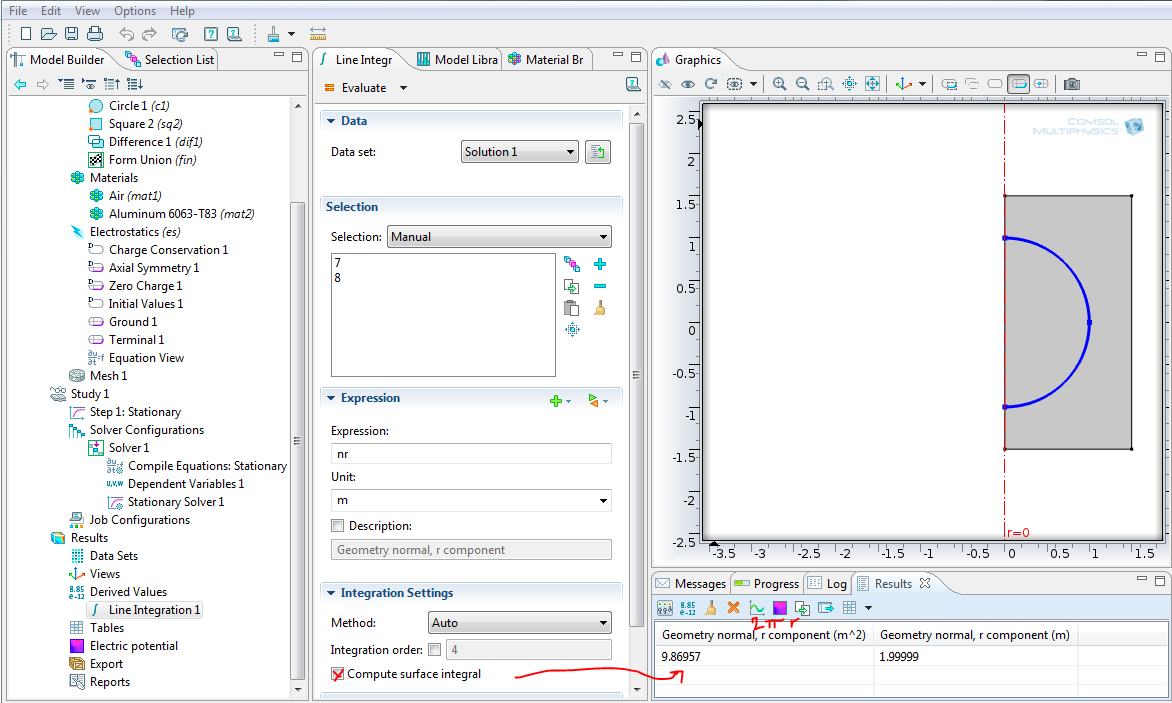Click the Zoom In icon in Graphics toolbar
Screen dimensions: 1172x703
click(x=779, y=84)
